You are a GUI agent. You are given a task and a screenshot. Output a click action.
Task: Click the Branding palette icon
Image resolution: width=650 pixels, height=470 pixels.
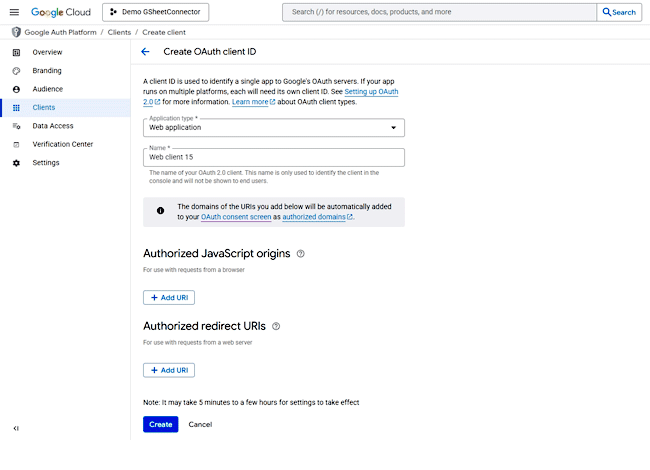point(16,71)
